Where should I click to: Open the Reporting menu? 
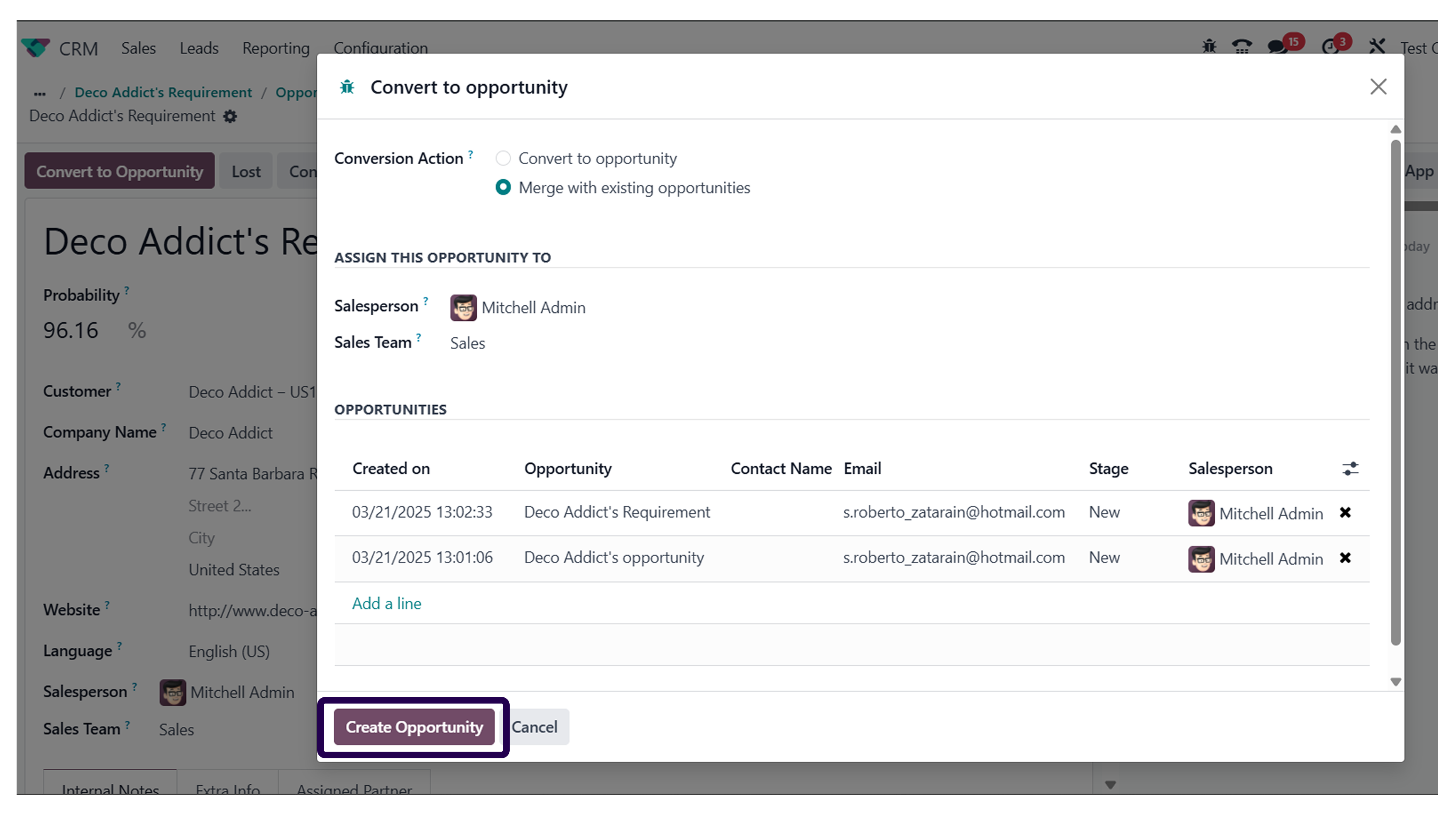(x=276, y=49)
